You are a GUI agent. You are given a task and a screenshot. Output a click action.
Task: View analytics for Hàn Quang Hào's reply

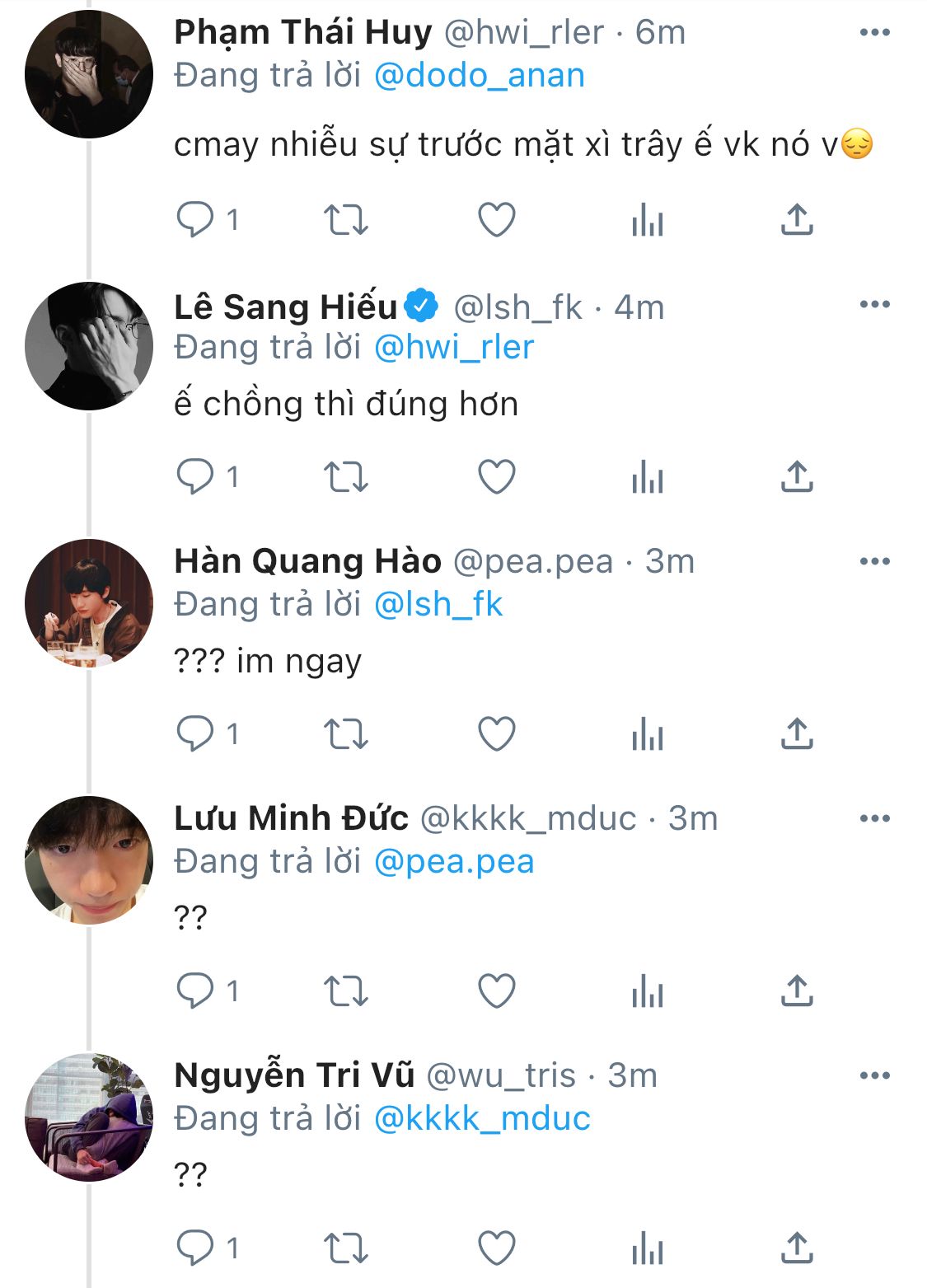coord(648,734)
